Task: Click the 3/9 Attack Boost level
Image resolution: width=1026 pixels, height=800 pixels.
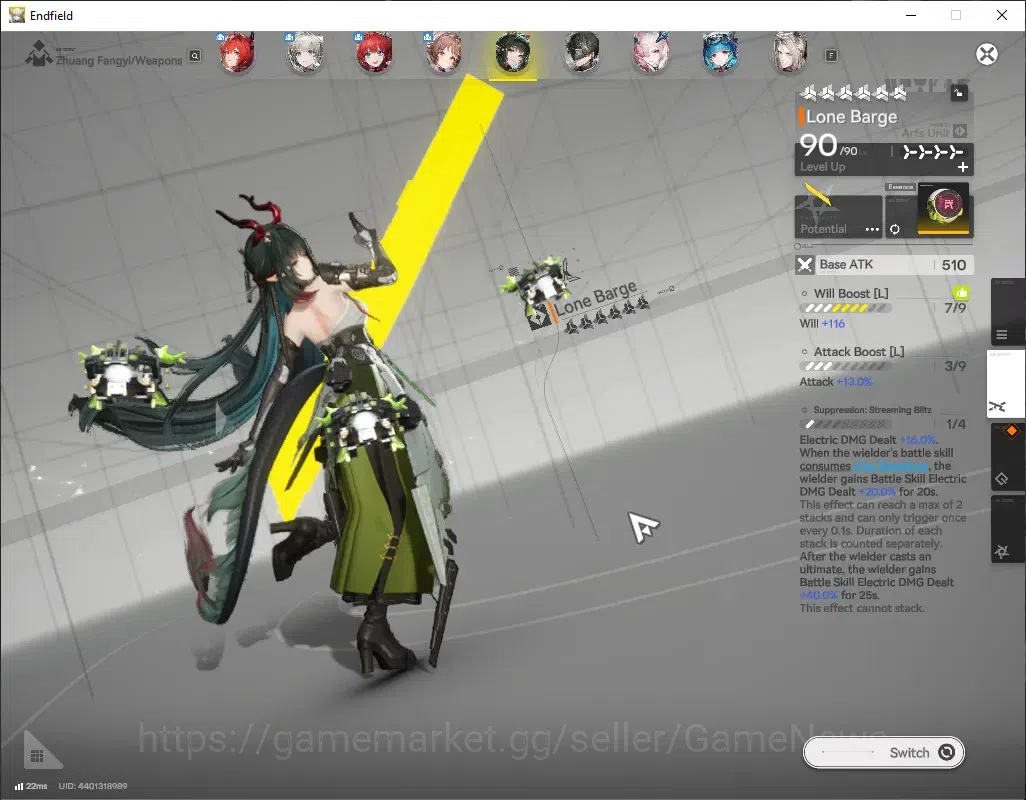Action: click(x=955, y=366)
